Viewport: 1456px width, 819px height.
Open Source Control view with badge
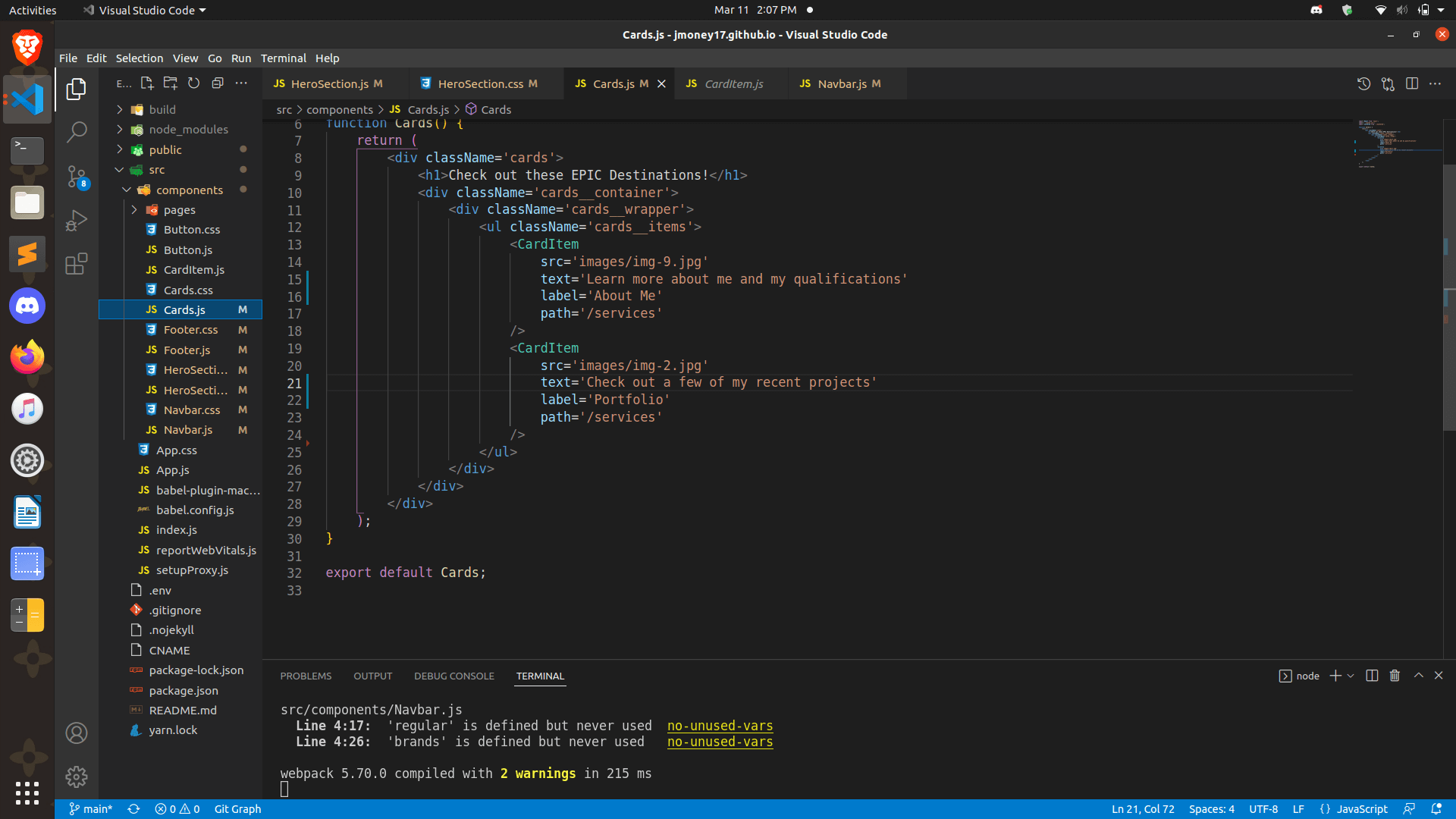pyautogui.click(x=77, y=177)
